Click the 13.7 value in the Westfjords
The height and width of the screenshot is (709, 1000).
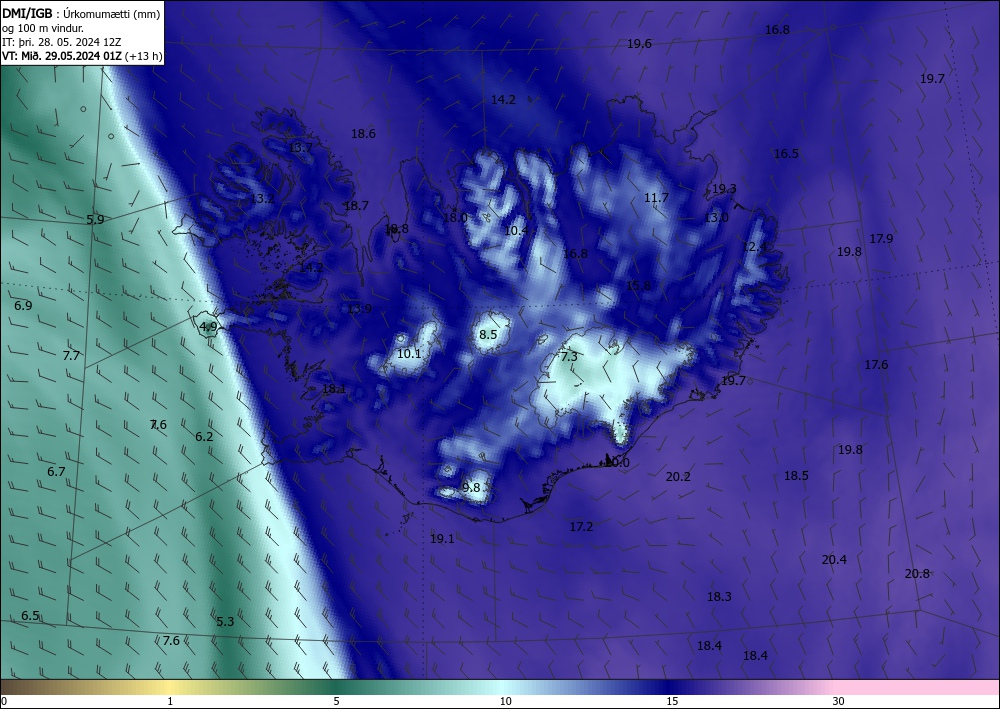click(x=301, y=147)
